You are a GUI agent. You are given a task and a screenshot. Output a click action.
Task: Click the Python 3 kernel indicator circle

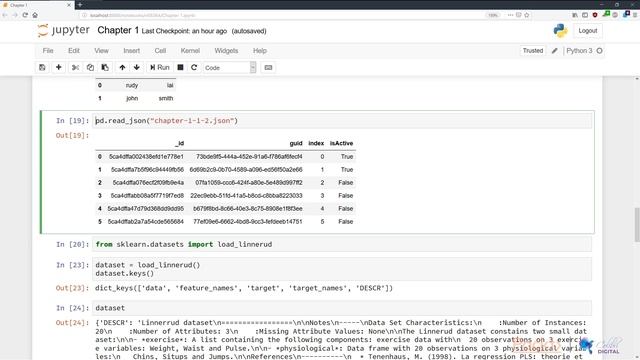pyautogui.click(x=599, y=51)
